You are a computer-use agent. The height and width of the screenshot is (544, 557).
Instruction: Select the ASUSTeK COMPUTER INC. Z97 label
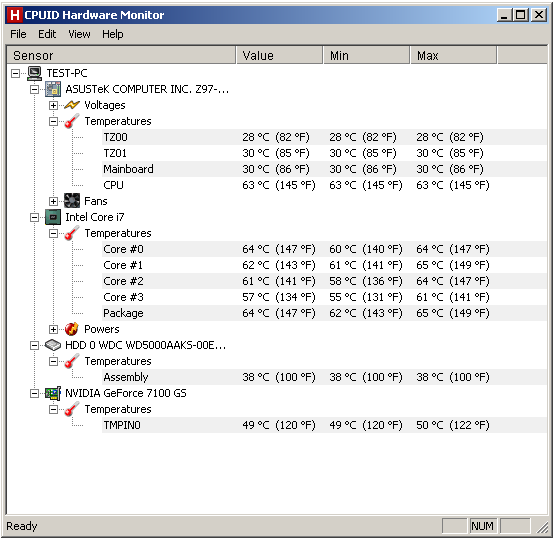coord(147,89)
